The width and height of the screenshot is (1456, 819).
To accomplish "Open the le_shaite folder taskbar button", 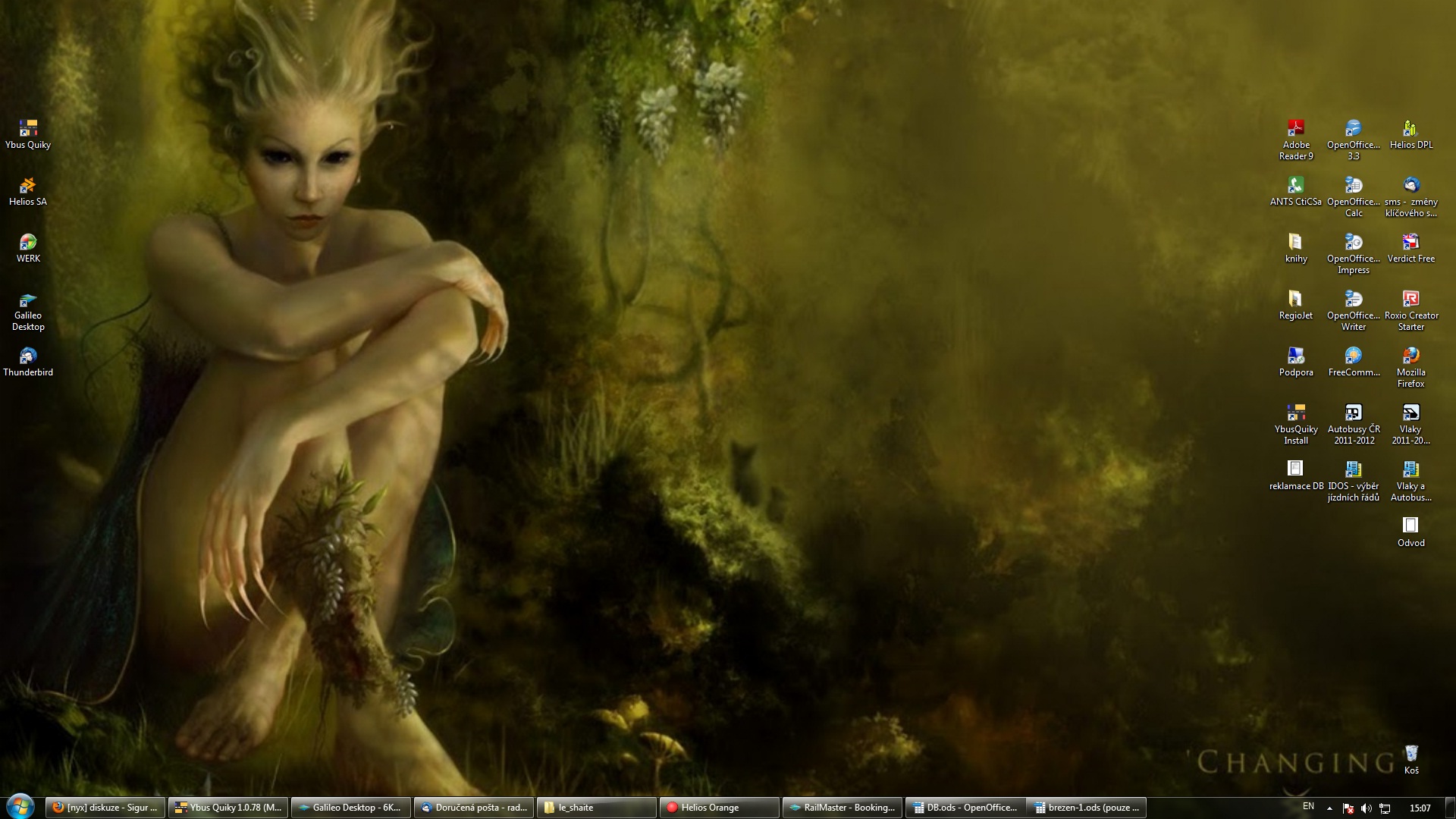I will click(595, 808).
